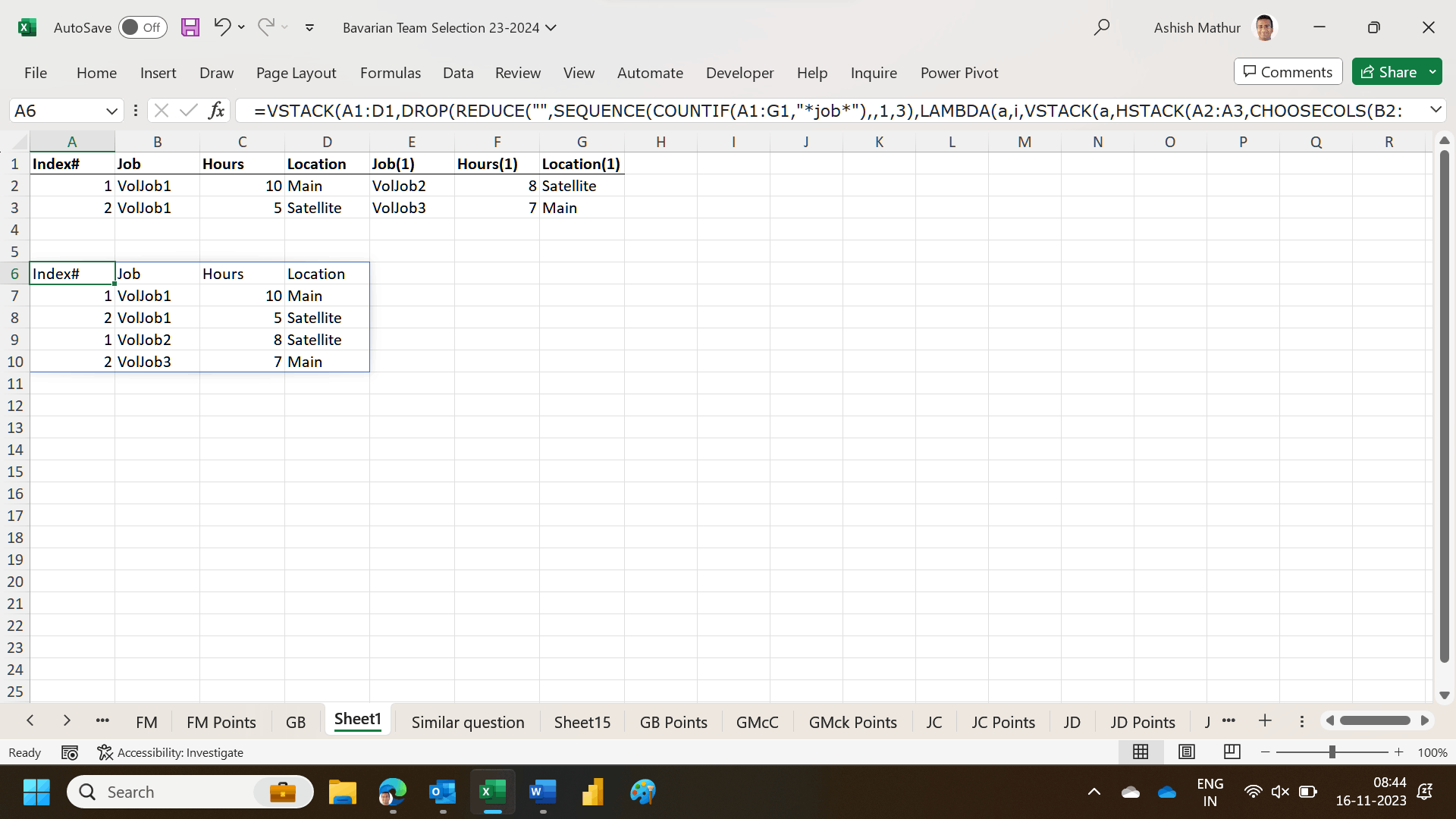Toggle AutoSave on
The width and height of the screenshot is (1456, 819).
click(x=143, y=27)
